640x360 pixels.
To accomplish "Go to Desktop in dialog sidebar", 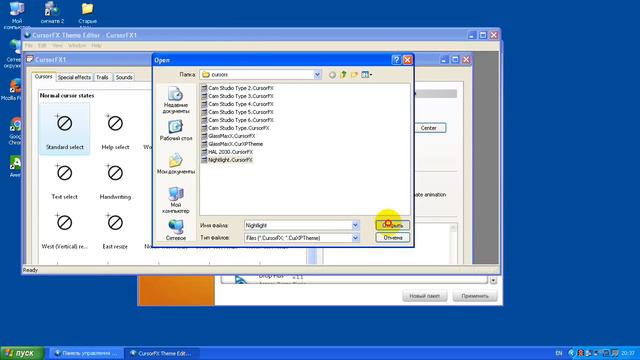I will coord(176,130).
